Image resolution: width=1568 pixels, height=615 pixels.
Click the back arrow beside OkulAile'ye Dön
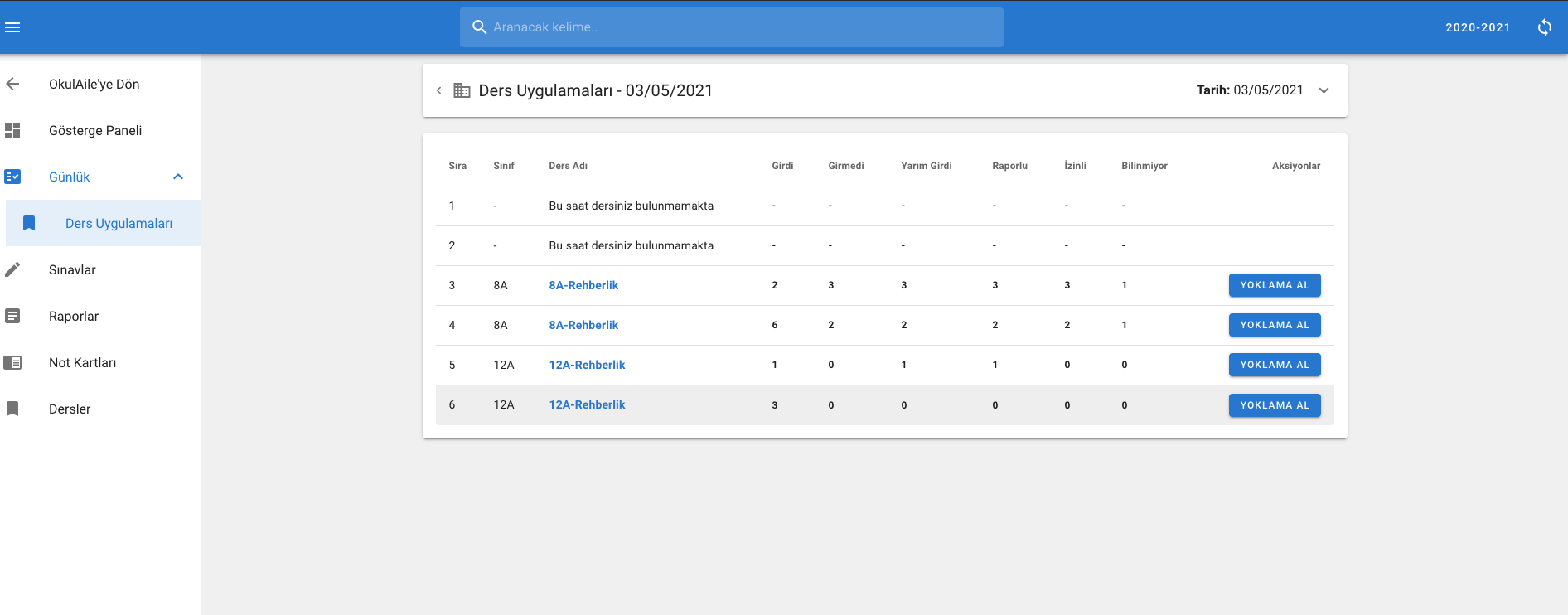12,84
